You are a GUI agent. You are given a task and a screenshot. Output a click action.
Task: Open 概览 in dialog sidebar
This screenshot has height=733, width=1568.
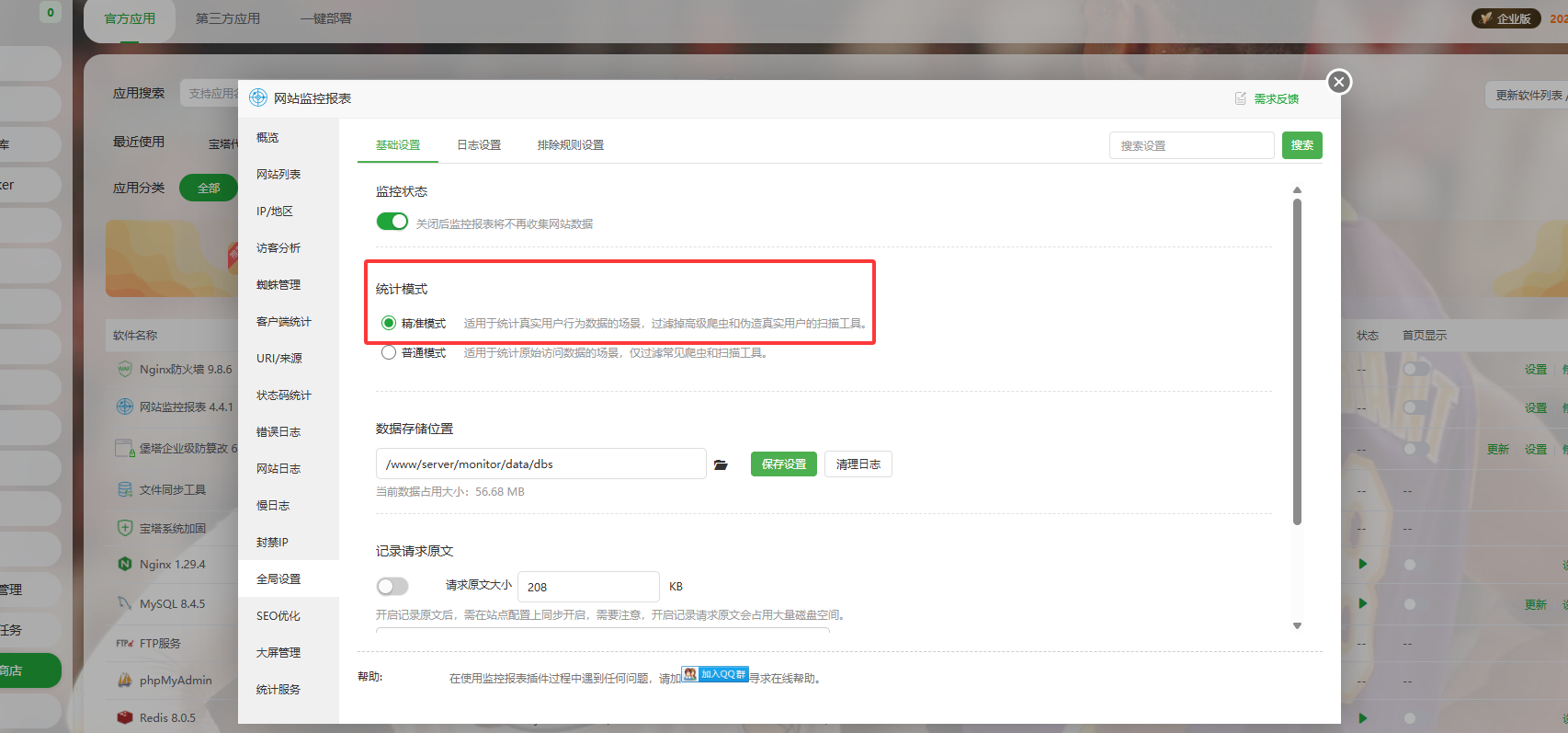pyautogui.click(x=289, y=137)
